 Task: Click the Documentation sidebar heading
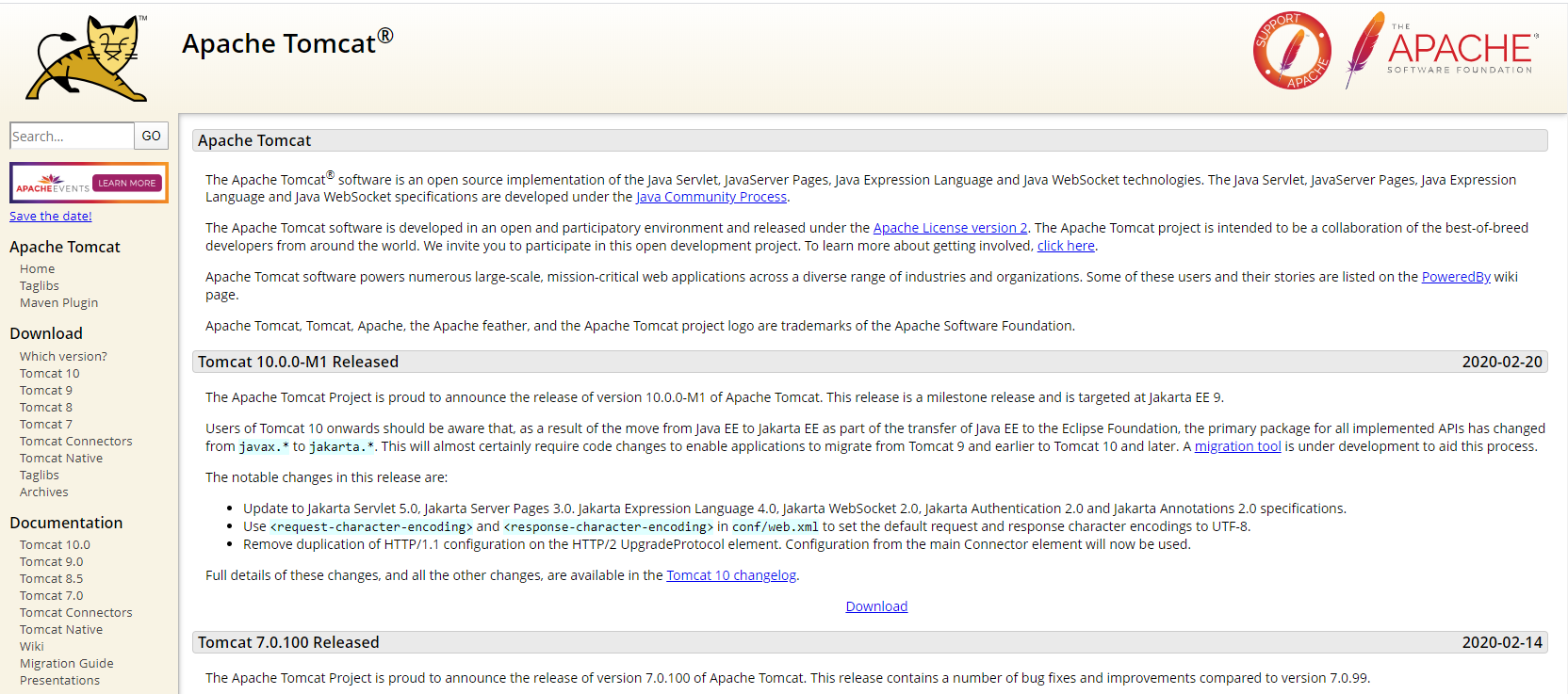point(66,523)
